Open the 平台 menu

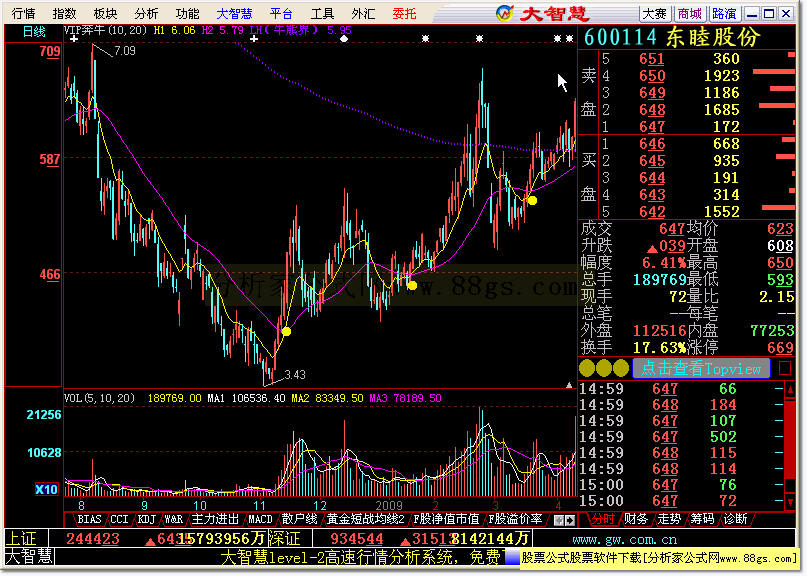tap(281, 13)
